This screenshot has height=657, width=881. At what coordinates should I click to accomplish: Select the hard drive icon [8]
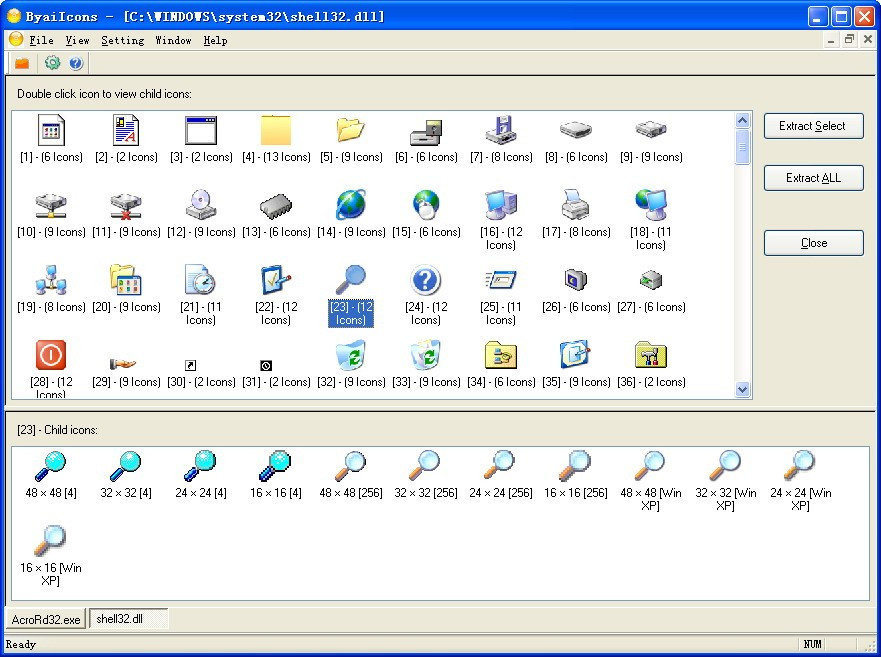[575, 130]
